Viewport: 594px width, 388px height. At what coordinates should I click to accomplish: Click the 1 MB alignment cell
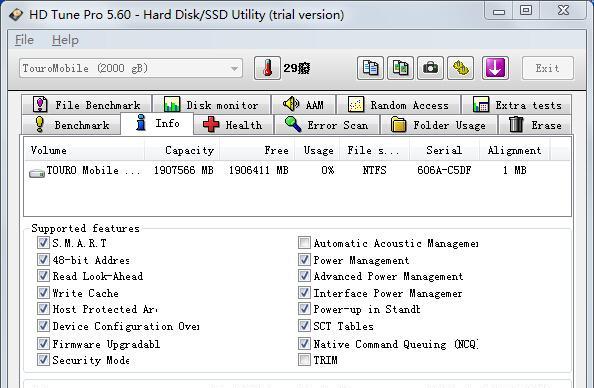(514, 171)
